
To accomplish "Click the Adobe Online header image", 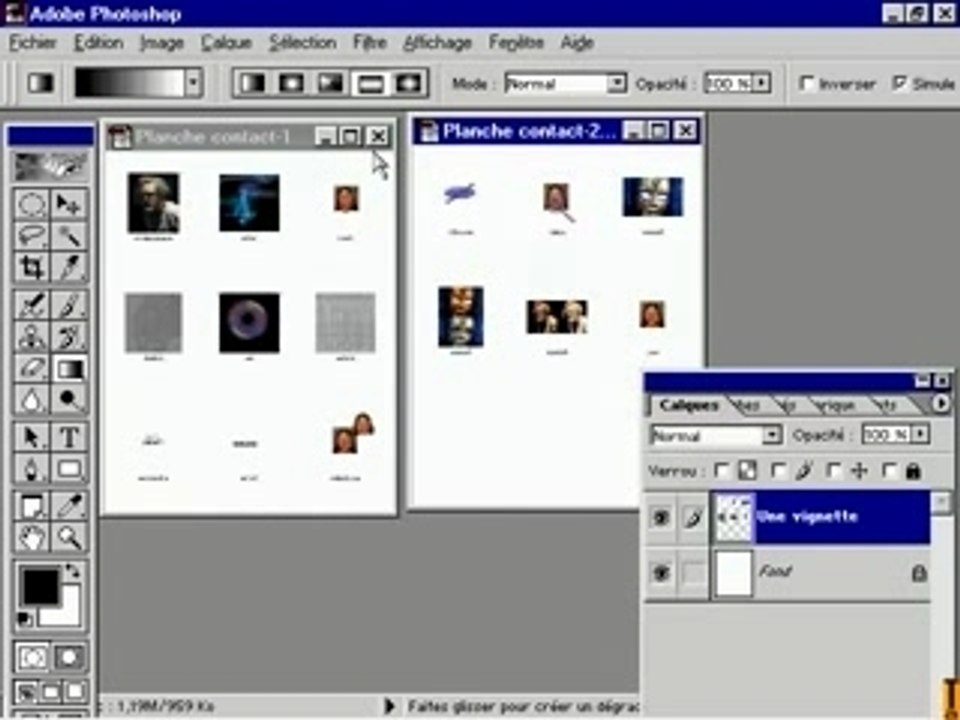I will (50, 165).
